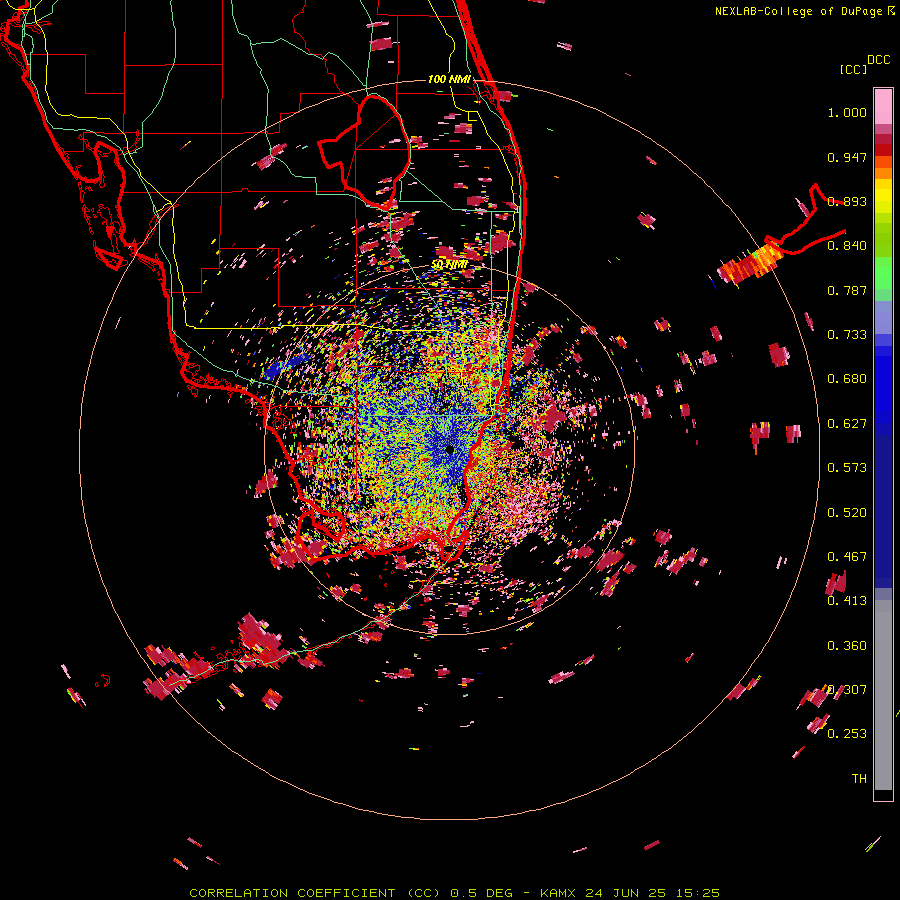900x900 pixels.
Task: Click the 100 NMI range ring label
Action: tap(449, 79)
